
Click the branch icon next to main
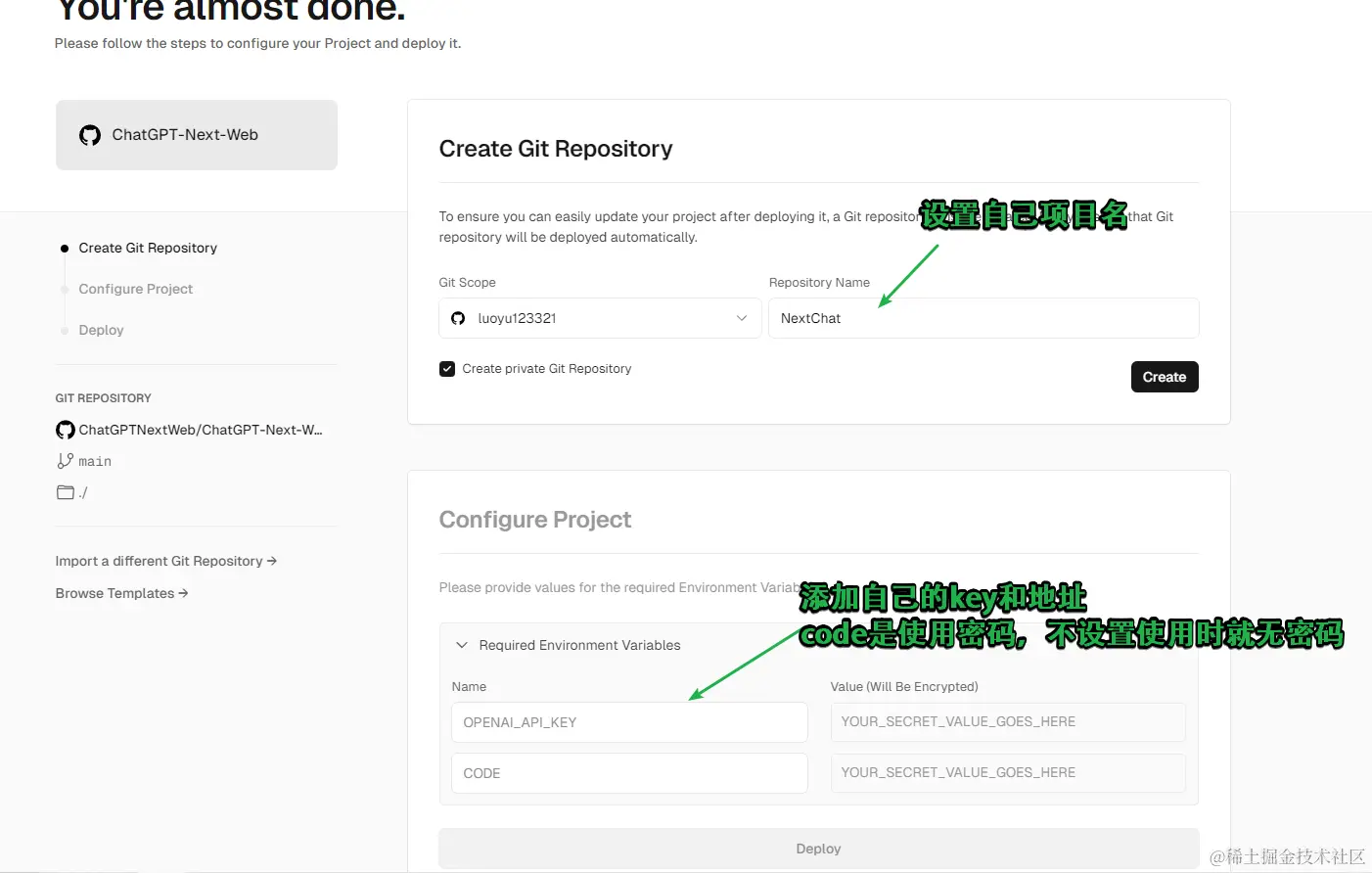tap(66, 461)
